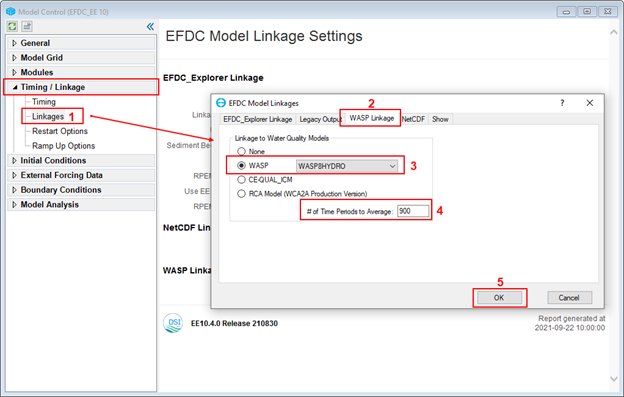Confirm settings with the OK button
The image size is (624, 397).
499,298
